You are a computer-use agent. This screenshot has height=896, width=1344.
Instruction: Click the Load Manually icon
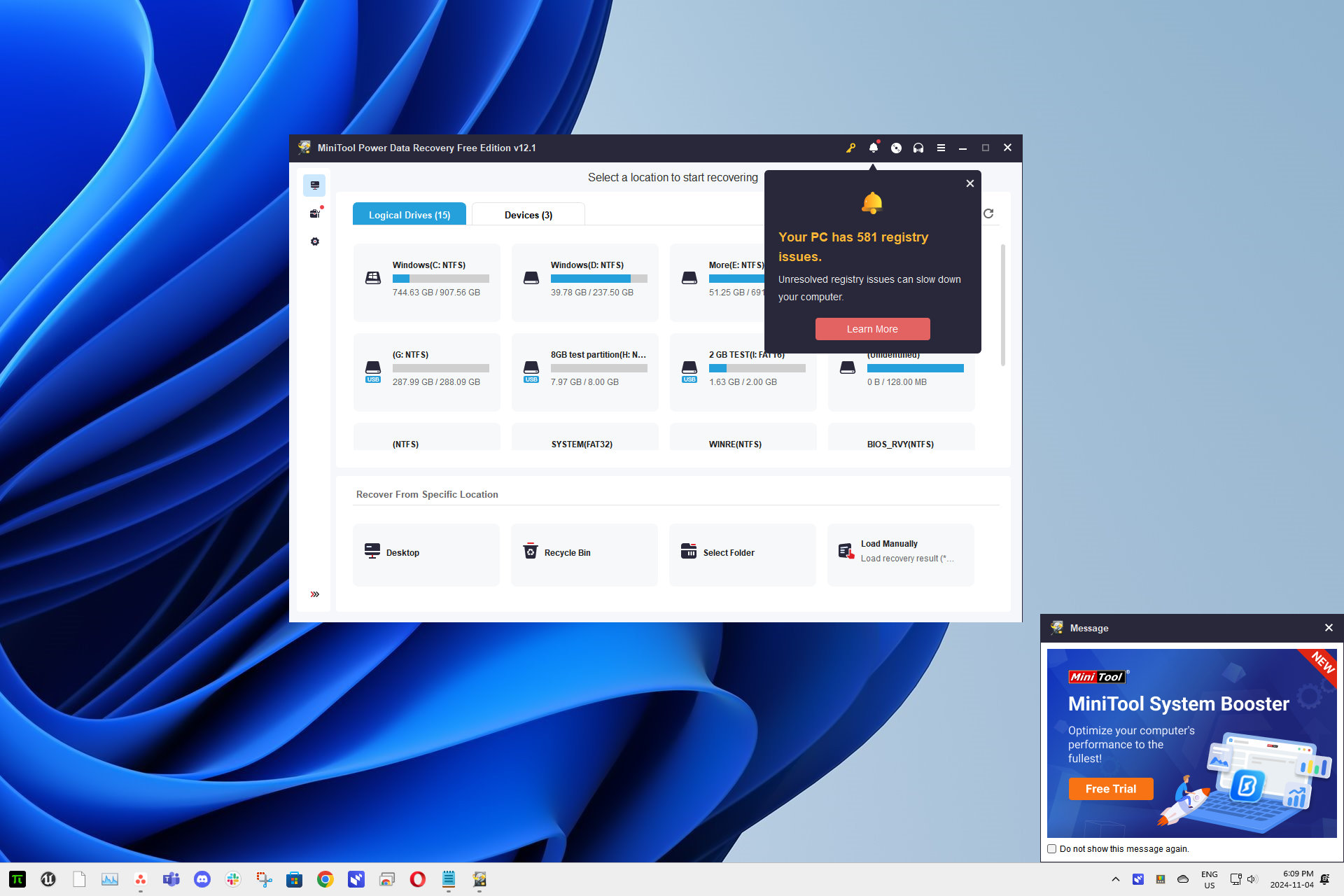845,551
